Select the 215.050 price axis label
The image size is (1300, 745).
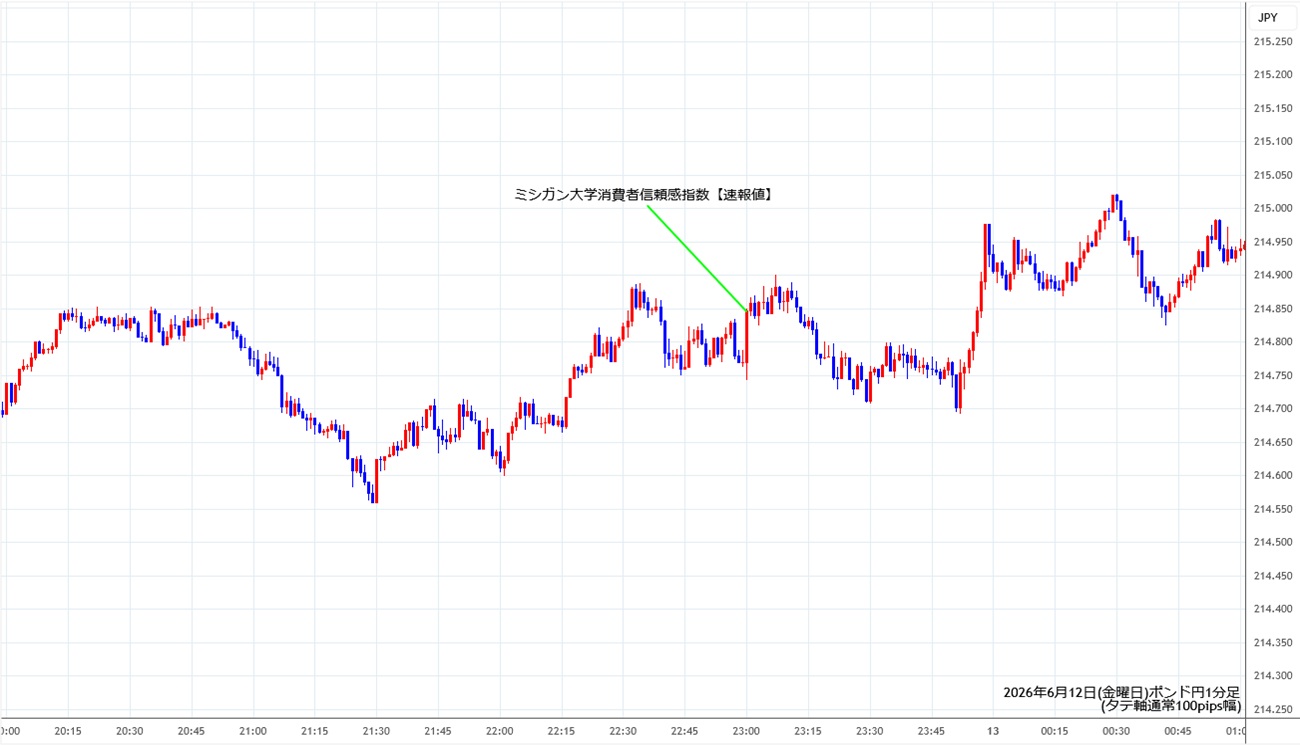(1273, 175)
